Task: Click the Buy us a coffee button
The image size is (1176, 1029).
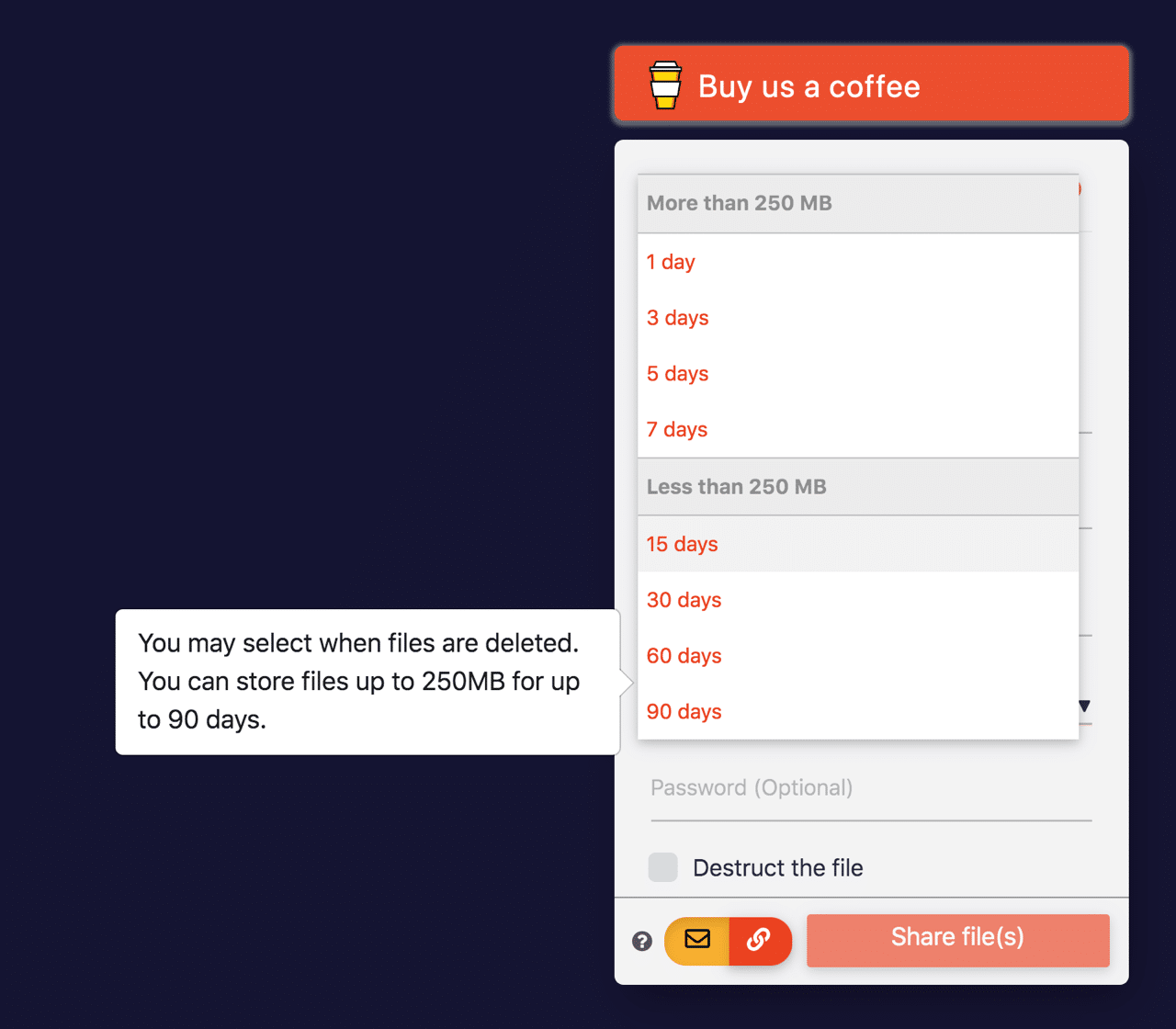Action: pos(871,85)
